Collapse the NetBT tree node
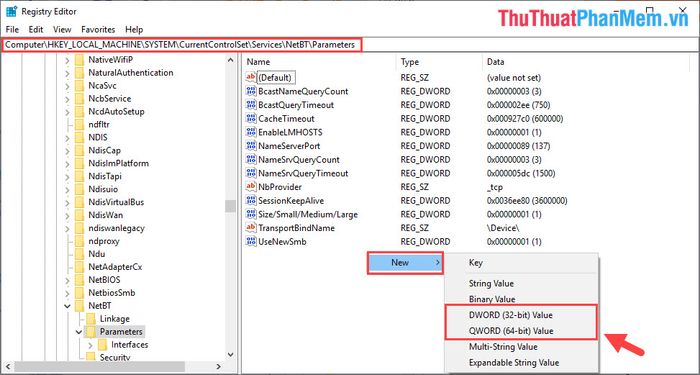The image size is (700, 375). coord(67,306)
